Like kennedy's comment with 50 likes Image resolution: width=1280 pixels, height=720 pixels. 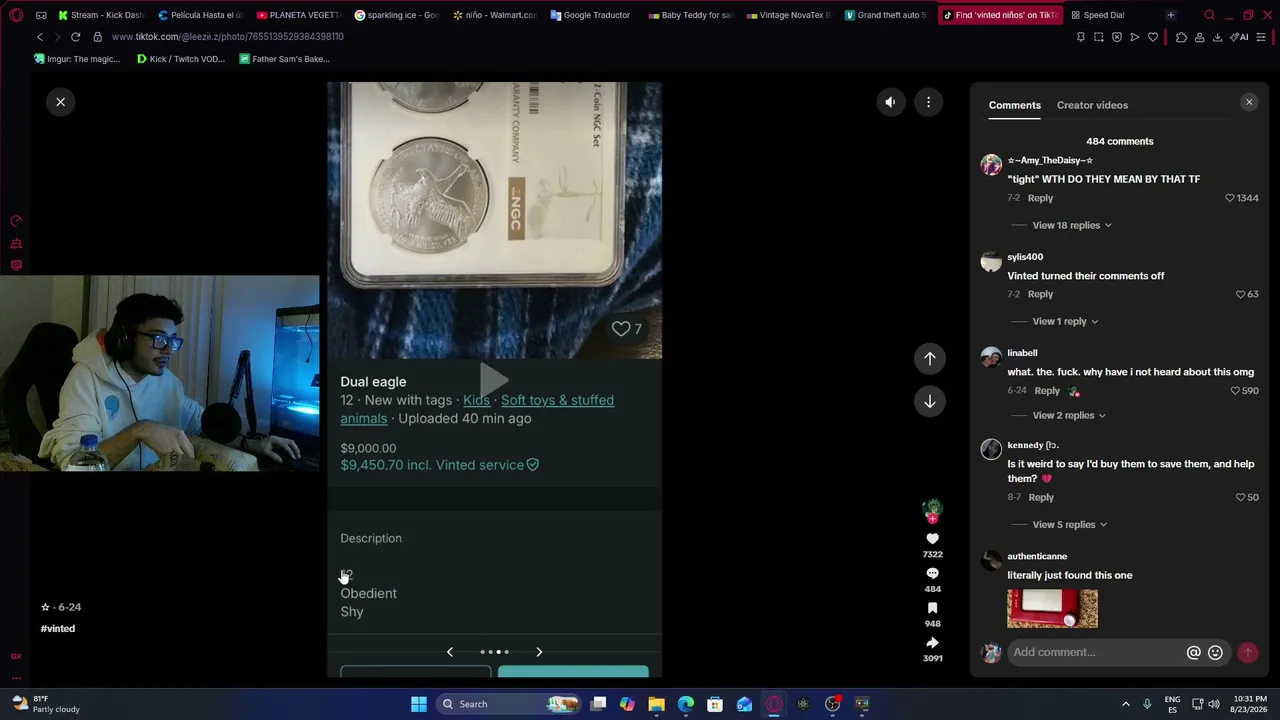coord(1241,497)
